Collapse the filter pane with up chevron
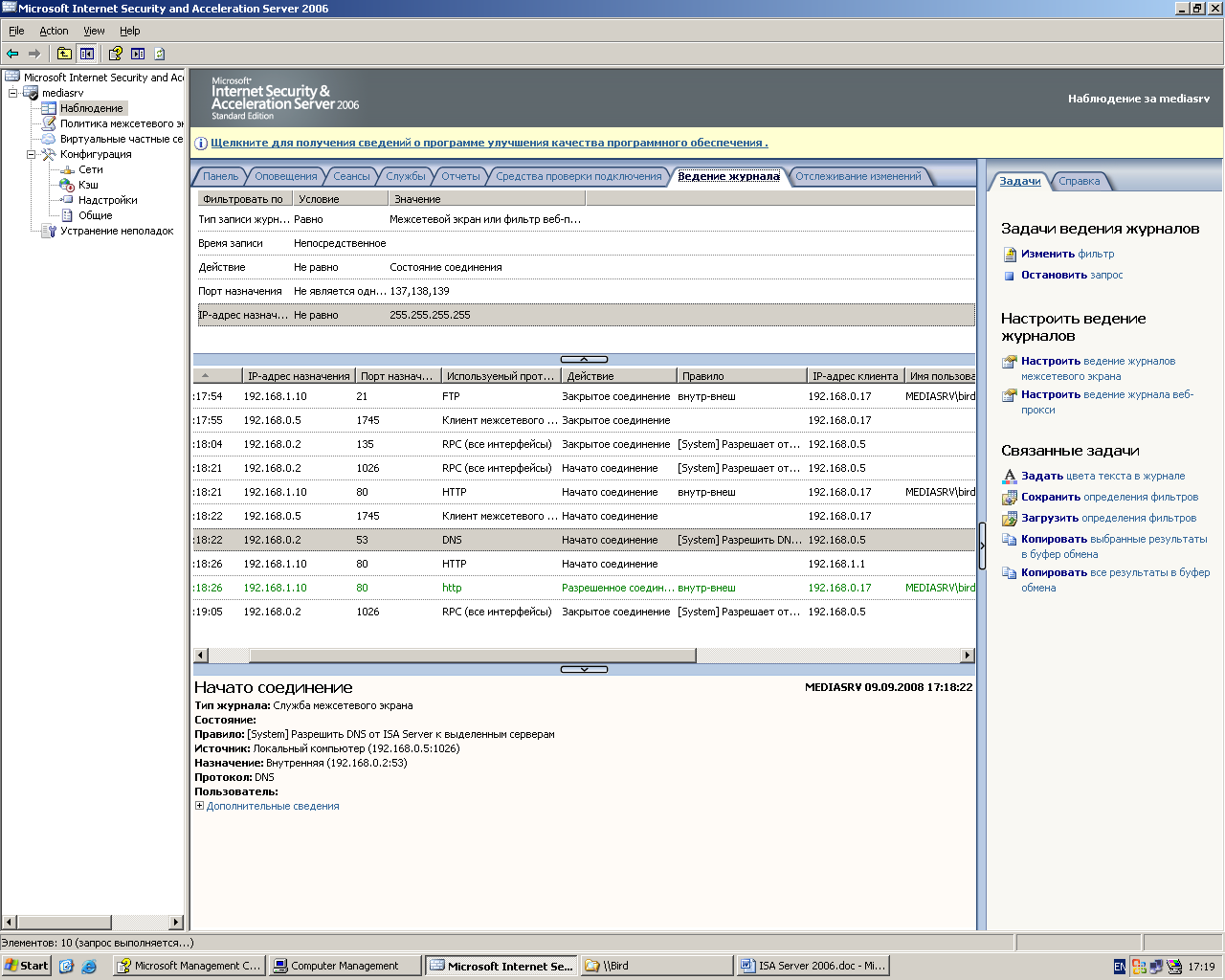The image size is (1225, 980). pyautogui.click(x=584, y=360)
